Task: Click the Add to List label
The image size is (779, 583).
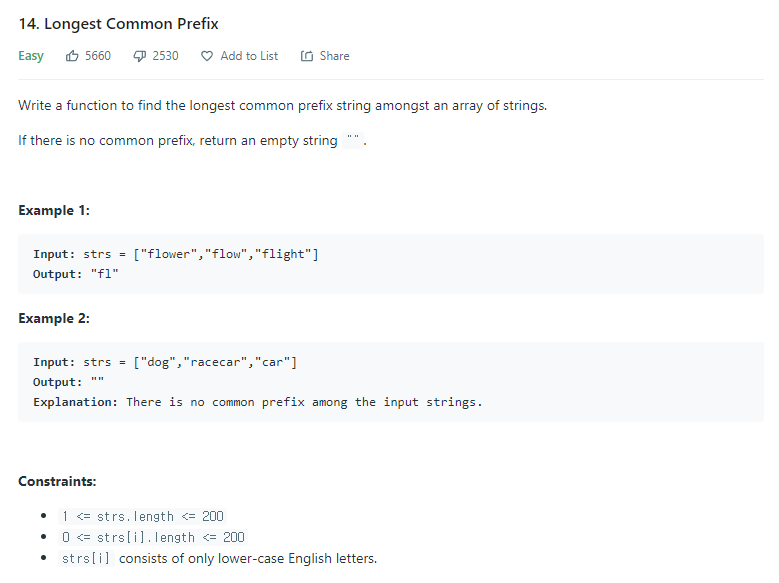Action: (x=249, y=56)
